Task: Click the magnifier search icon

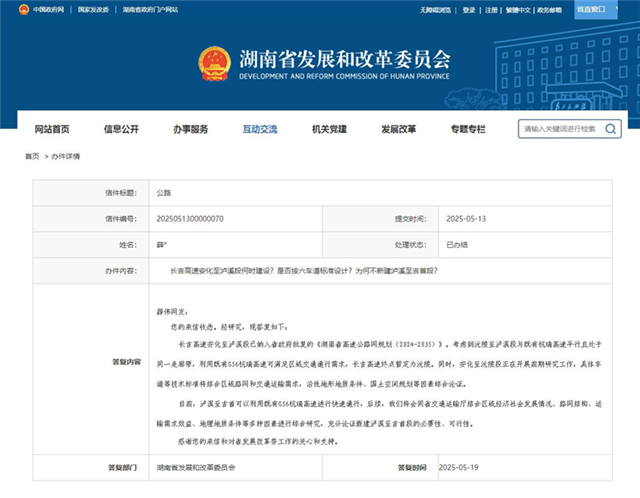Action: point(611,129)
